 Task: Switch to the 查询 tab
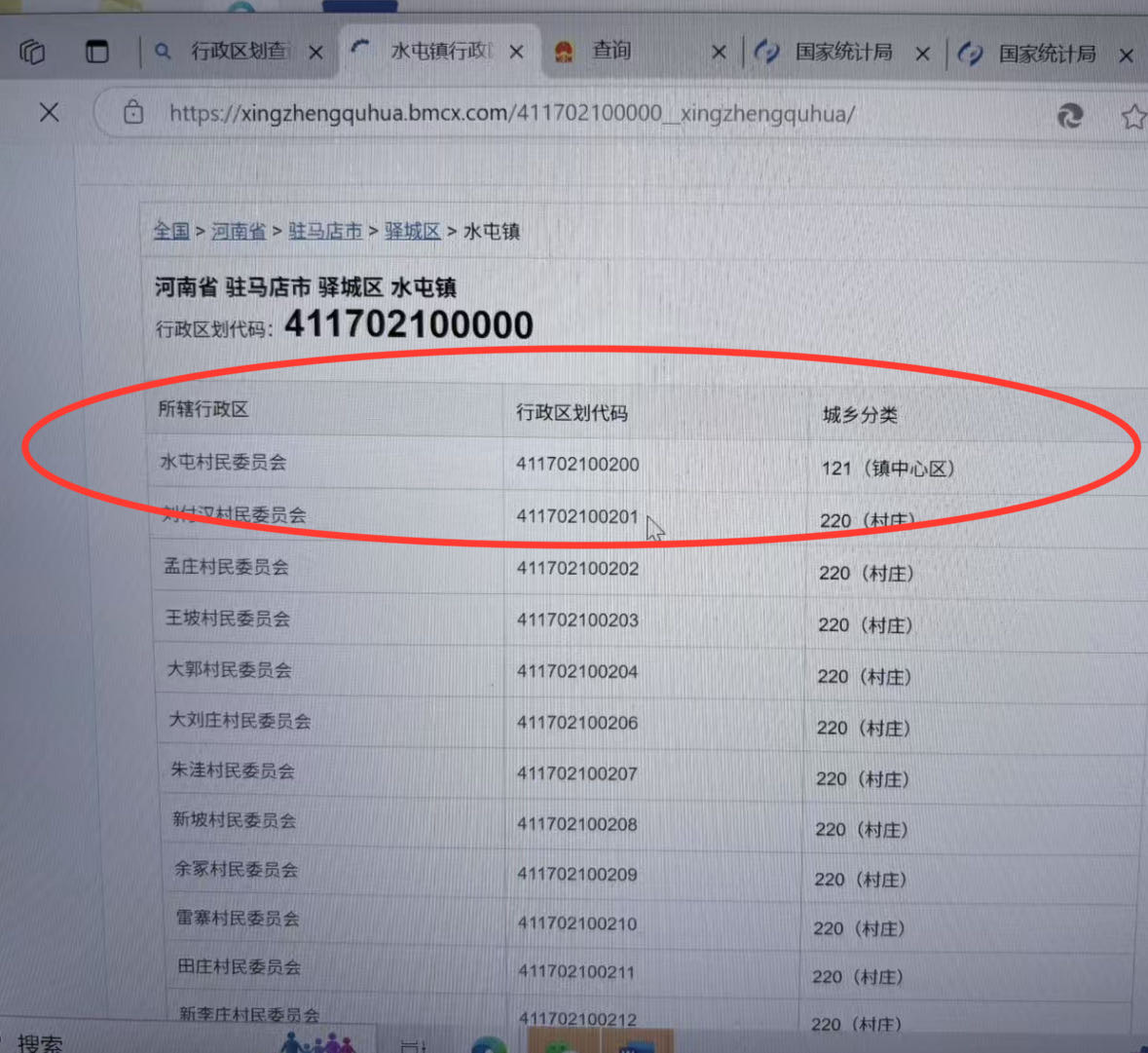611,51
